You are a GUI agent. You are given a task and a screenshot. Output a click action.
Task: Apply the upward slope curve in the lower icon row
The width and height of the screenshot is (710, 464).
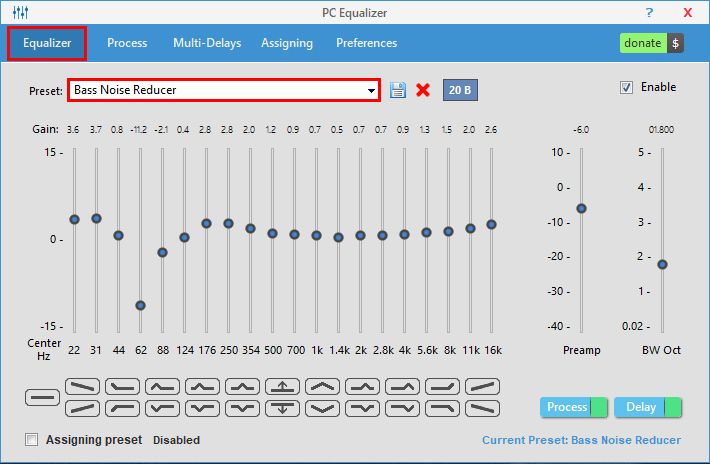click(82, 408)
